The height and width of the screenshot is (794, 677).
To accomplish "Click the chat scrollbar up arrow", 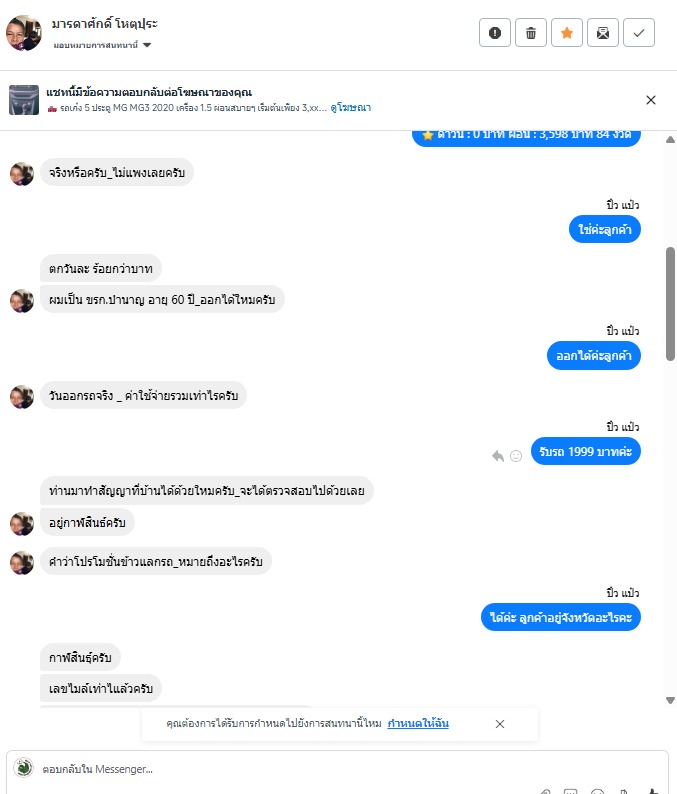I will tap(670, 139).
